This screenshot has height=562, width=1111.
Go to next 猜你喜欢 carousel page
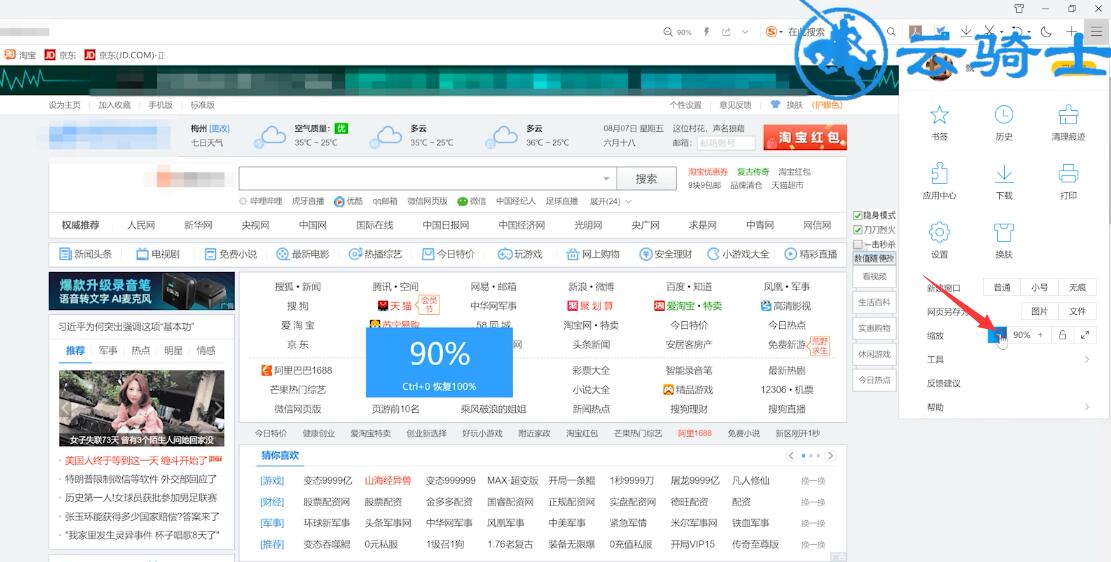(x=830, y=456)
